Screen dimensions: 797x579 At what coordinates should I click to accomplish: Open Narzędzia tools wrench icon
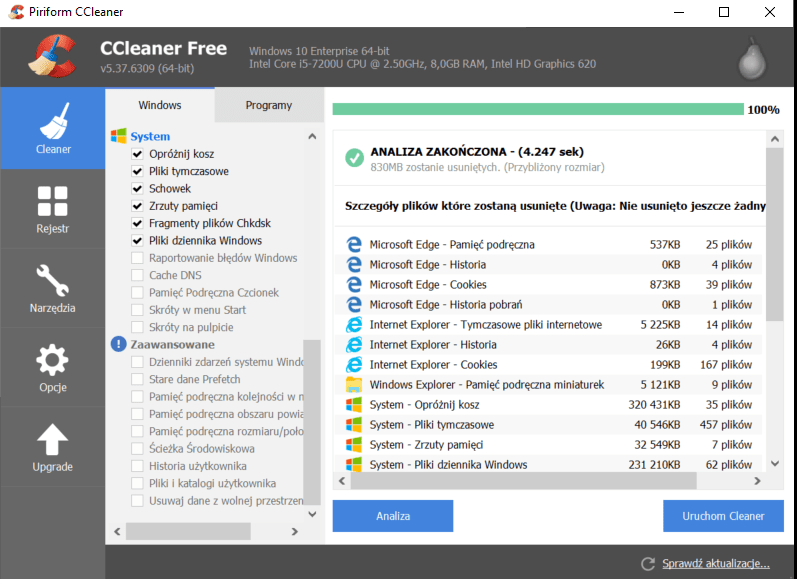point(53,288)
